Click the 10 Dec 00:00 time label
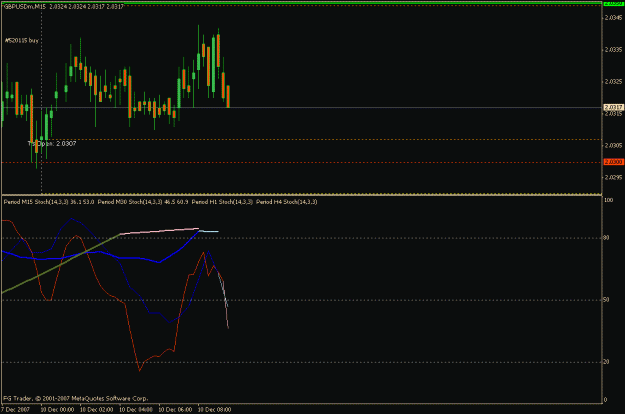 57,410
